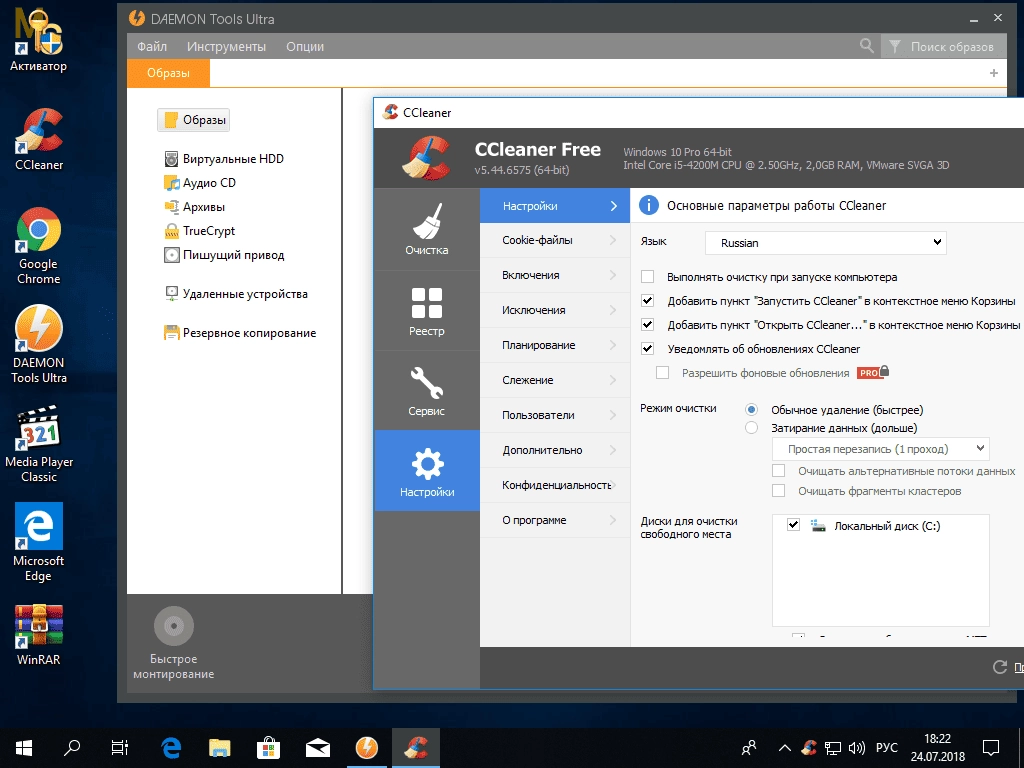Image resolution: width=1024 pixels, height=768 pixels.
Task: Open the Дополнительно settings page
Action: 554,450
